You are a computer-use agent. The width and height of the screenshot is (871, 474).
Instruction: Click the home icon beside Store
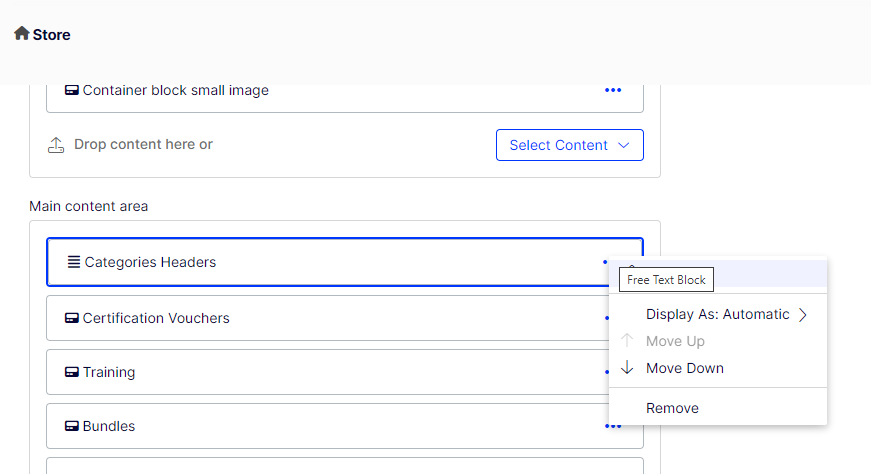point(21,34)
